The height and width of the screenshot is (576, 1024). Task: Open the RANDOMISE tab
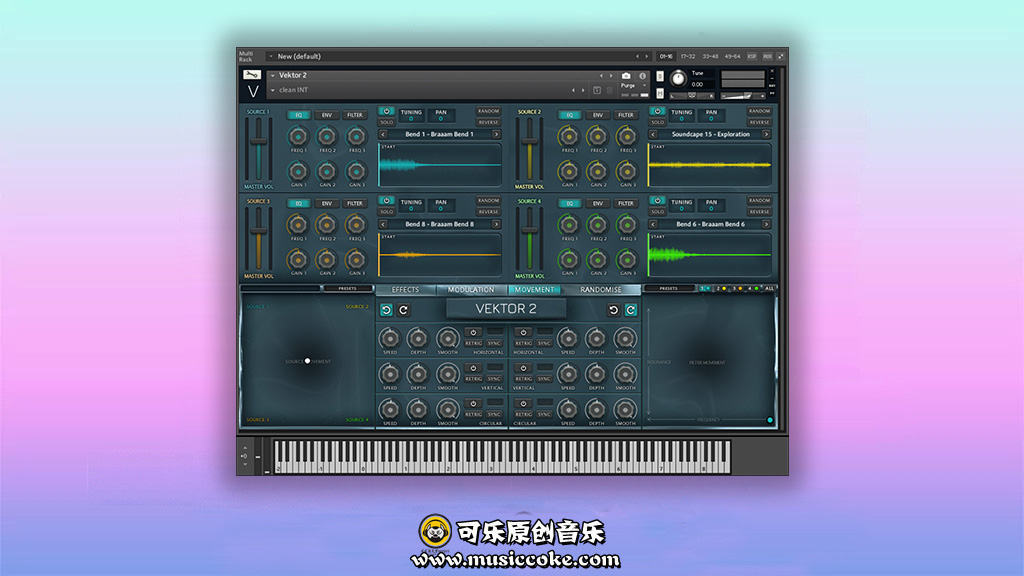pyautogui.click(x=601, y=289)
